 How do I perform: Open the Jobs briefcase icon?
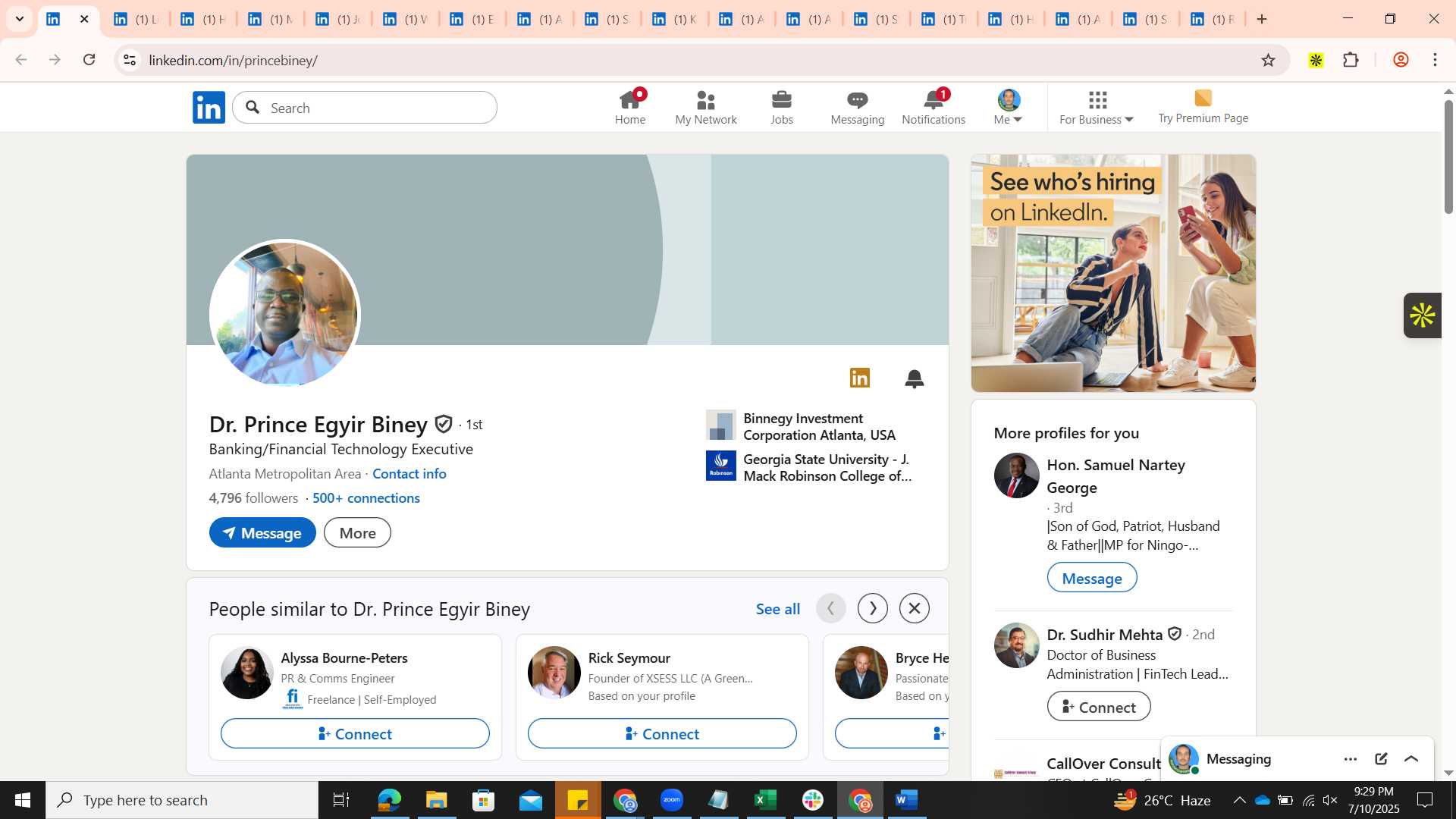coord(782,107)
